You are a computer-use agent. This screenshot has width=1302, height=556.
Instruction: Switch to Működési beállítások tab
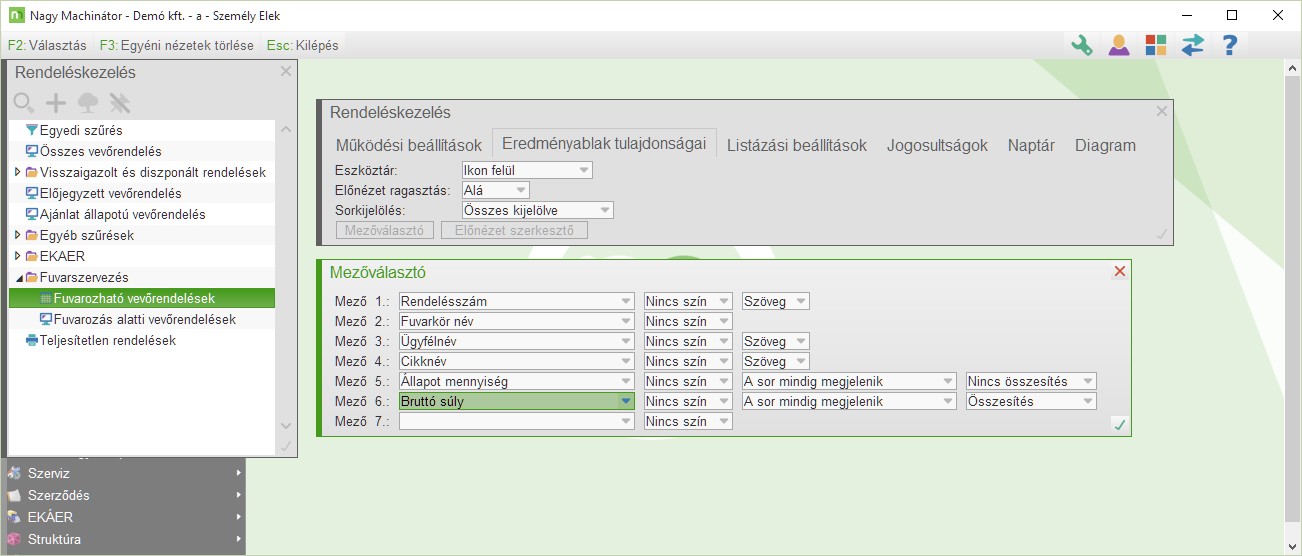408,145
